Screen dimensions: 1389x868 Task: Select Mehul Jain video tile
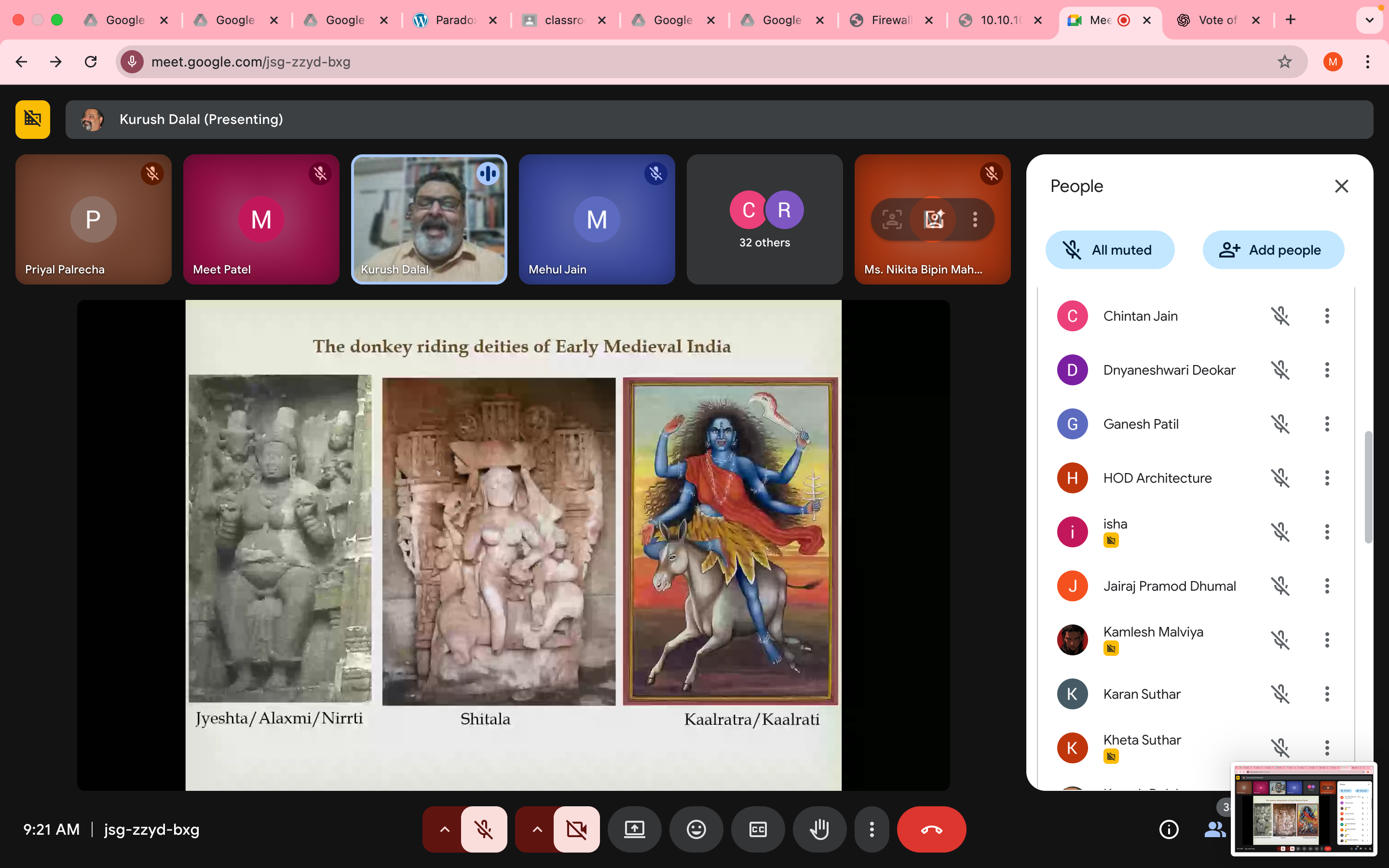597,219
